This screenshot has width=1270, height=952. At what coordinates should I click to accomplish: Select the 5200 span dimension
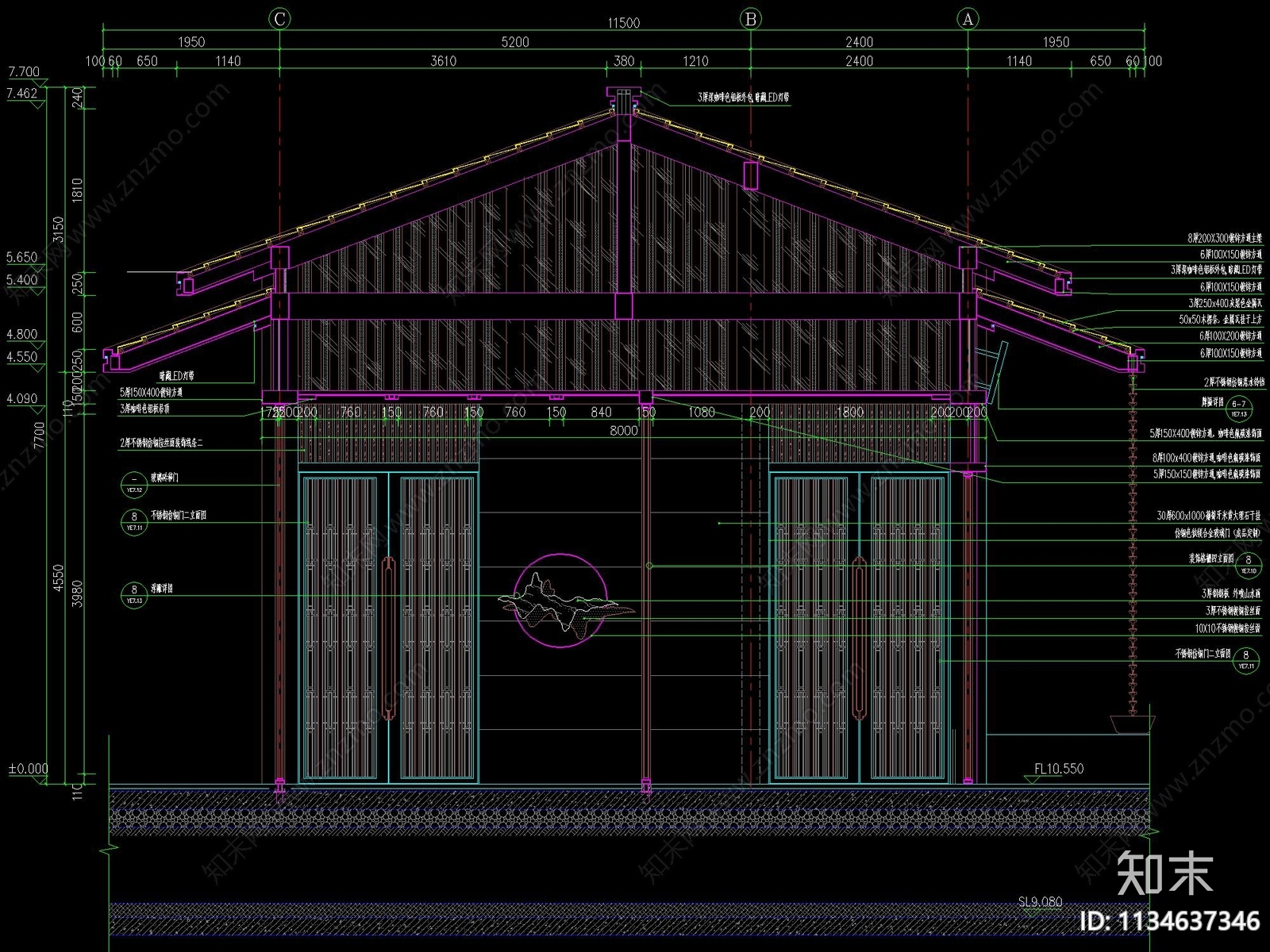coord(514,42)
